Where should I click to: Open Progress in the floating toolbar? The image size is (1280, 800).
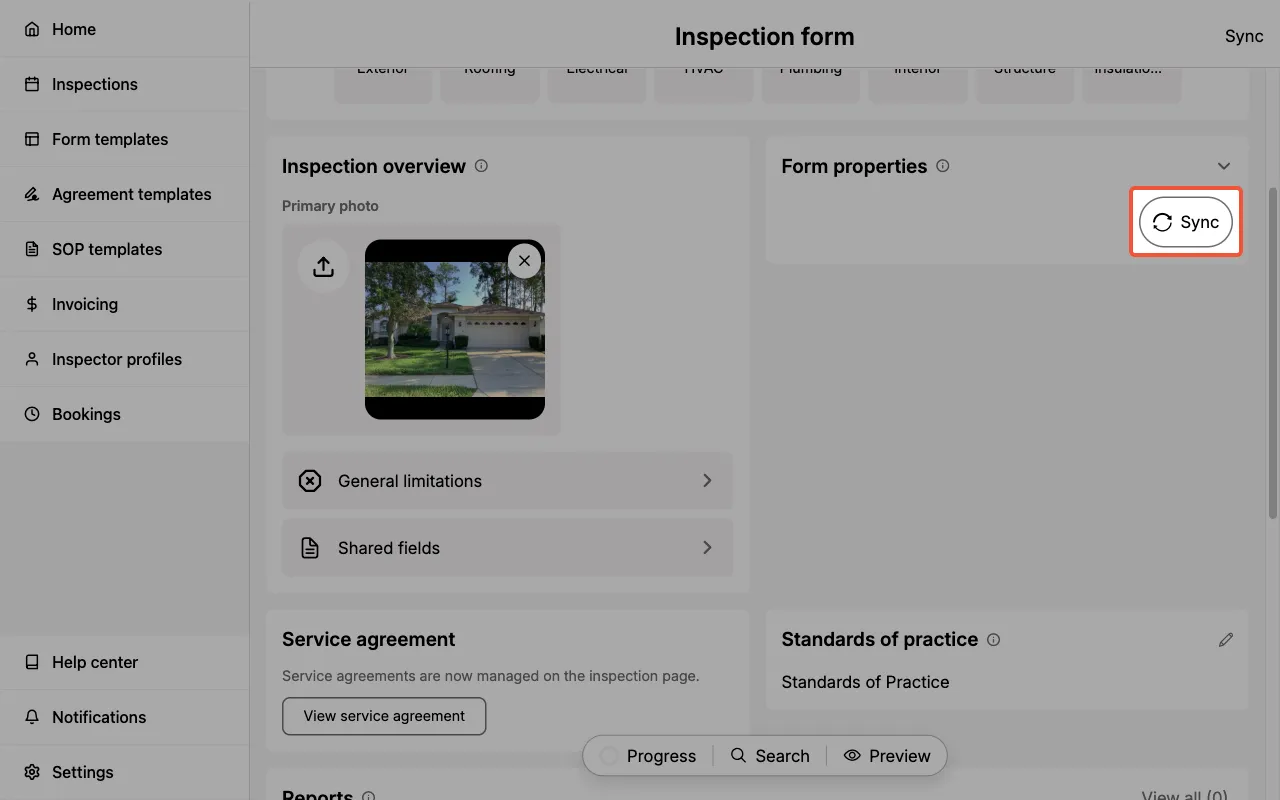[648, 756]
